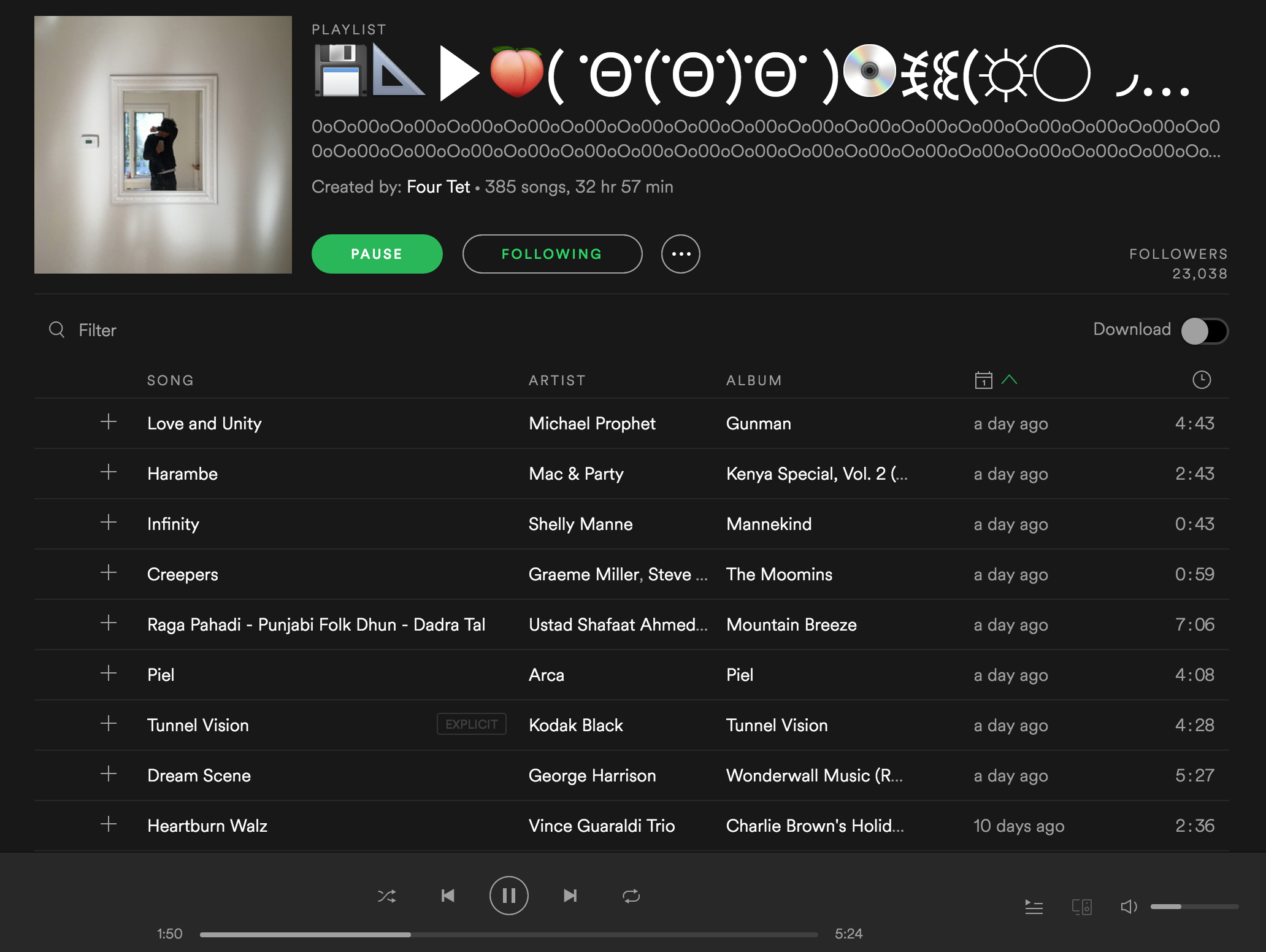1266x952 pixels.
Task: Open the Mountain Breeze album
Action: pos(792,624)
